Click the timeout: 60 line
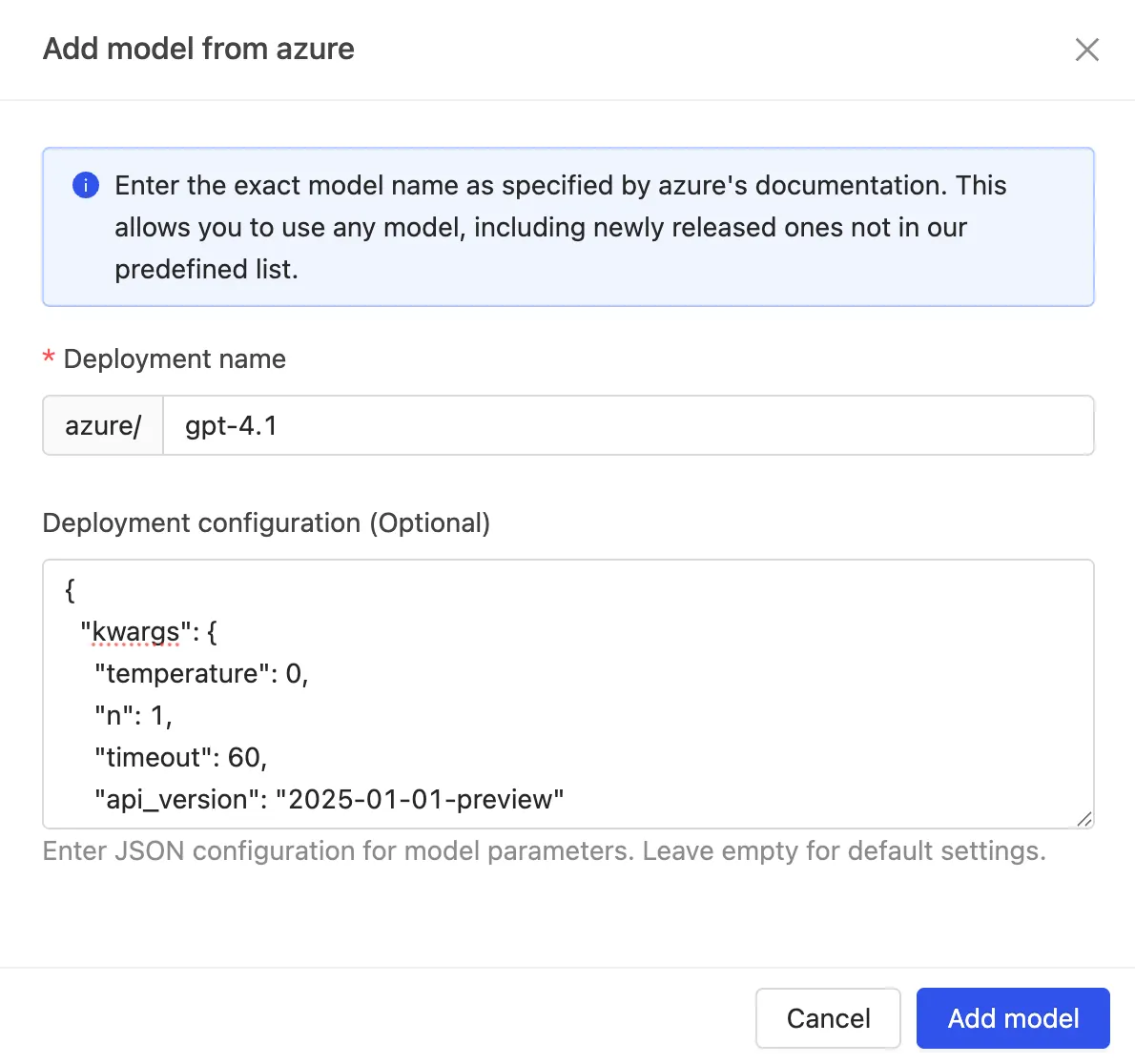The width and height of the screenshot is (1135, 1064). click(180, 757)
